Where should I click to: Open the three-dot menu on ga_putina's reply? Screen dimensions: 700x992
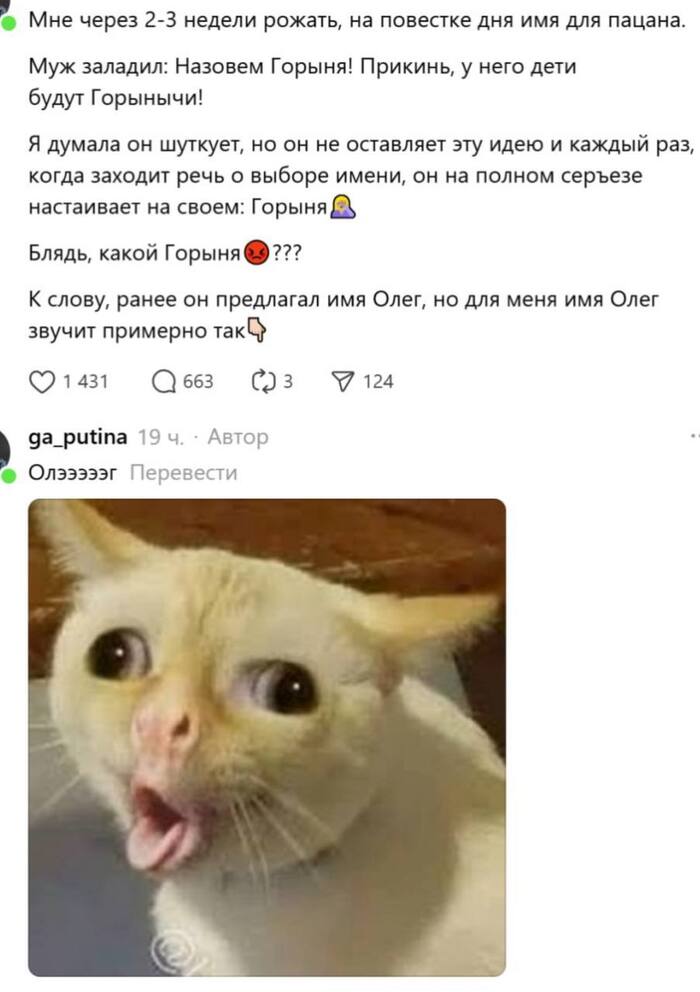point(694,435)
